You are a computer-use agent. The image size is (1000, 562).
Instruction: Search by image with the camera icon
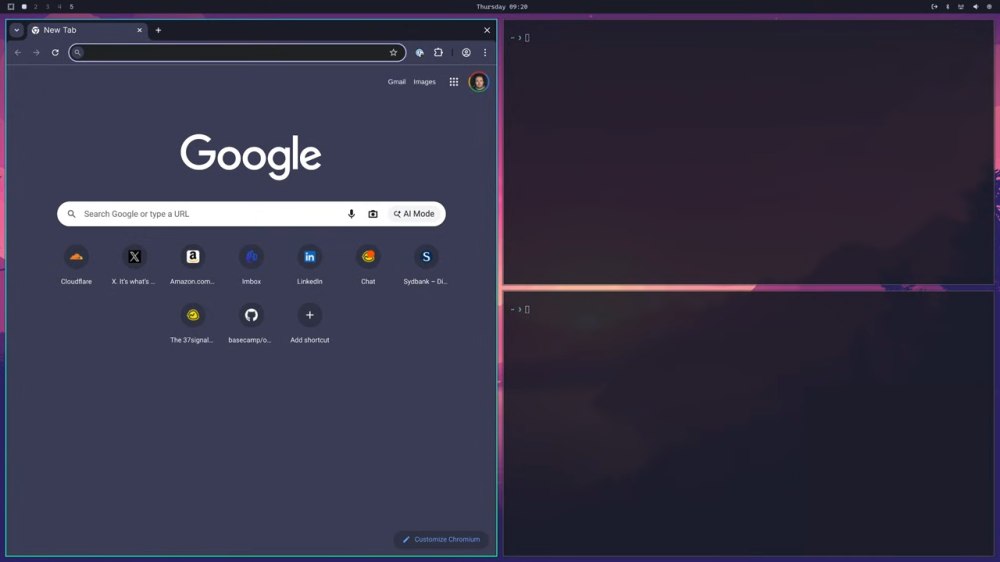(x=373, y=214)
